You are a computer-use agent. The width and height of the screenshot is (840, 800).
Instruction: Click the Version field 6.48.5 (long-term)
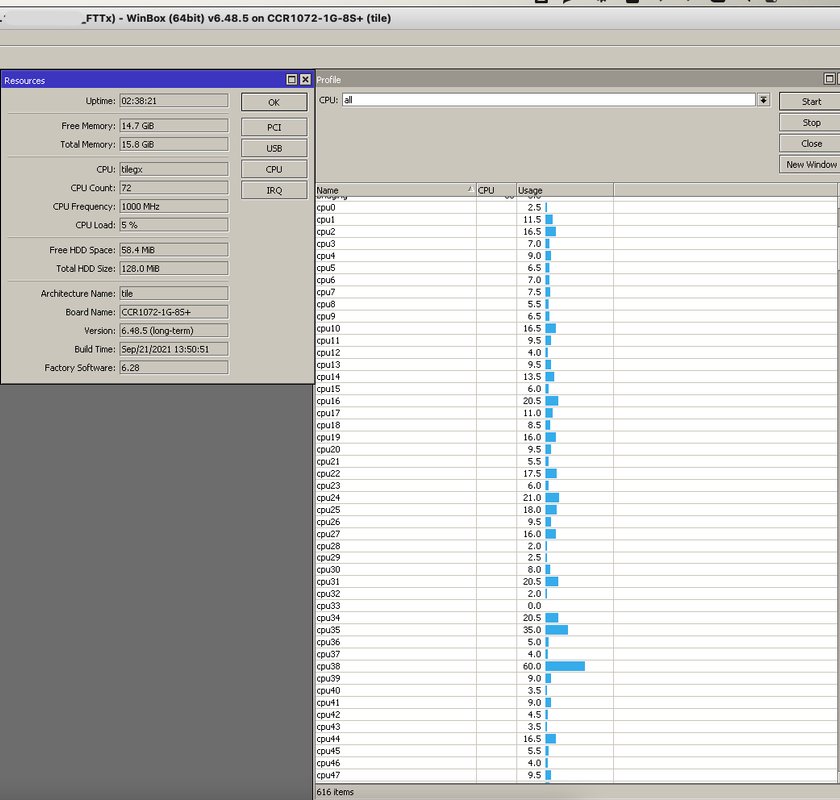[174, 331]
